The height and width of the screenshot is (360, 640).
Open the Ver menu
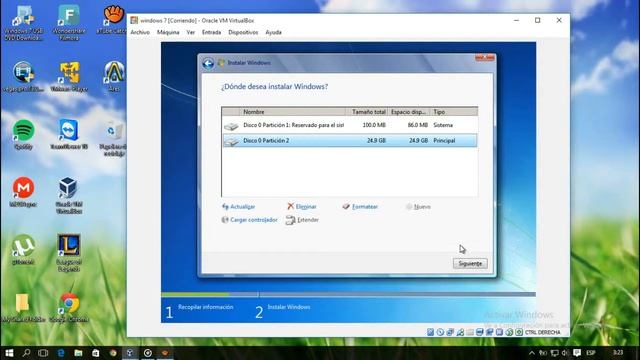(191, 32)
